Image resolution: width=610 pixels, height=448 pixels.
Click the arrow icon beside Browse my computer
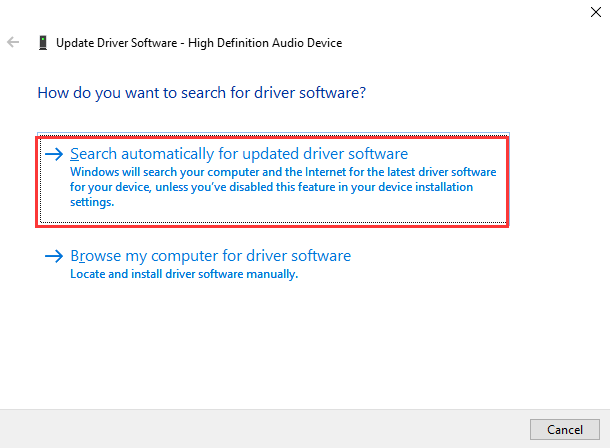pos(54,256)
